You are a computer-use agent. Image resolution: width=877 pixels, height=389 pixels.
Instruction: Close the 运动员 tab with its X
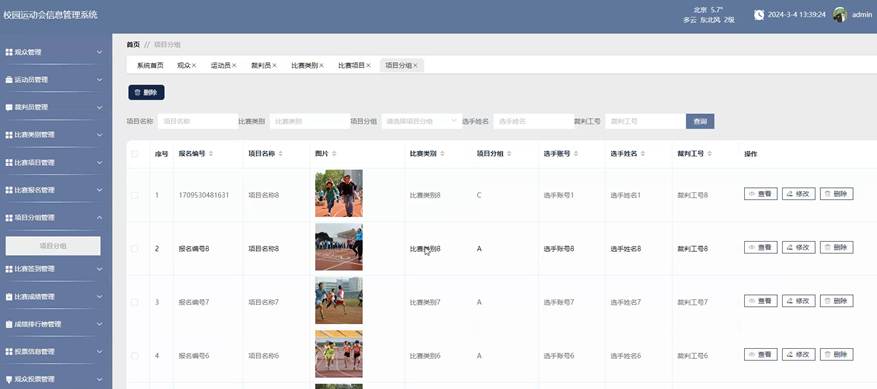pyautogui.click(x=234, y=65)
